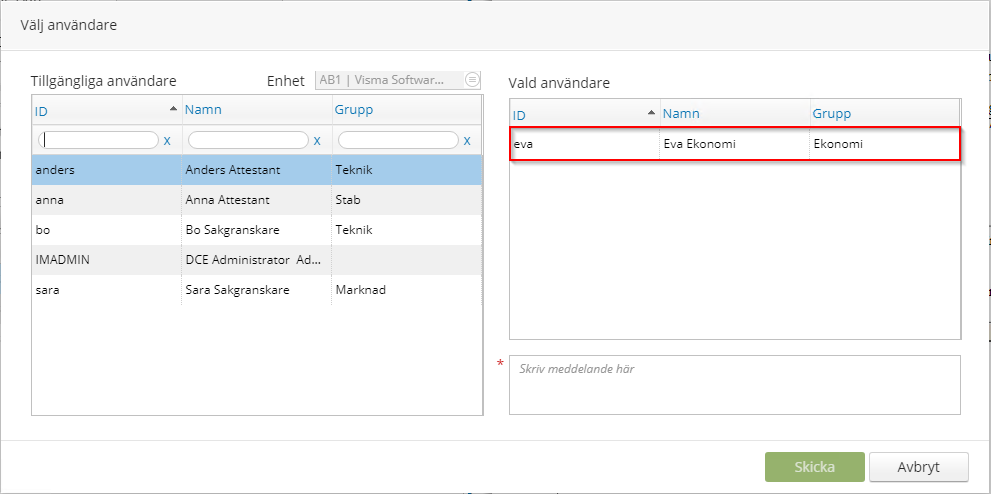Click the 'Marknad' group cell
Viewport: 991px width, 494px height.
[406, 290]
